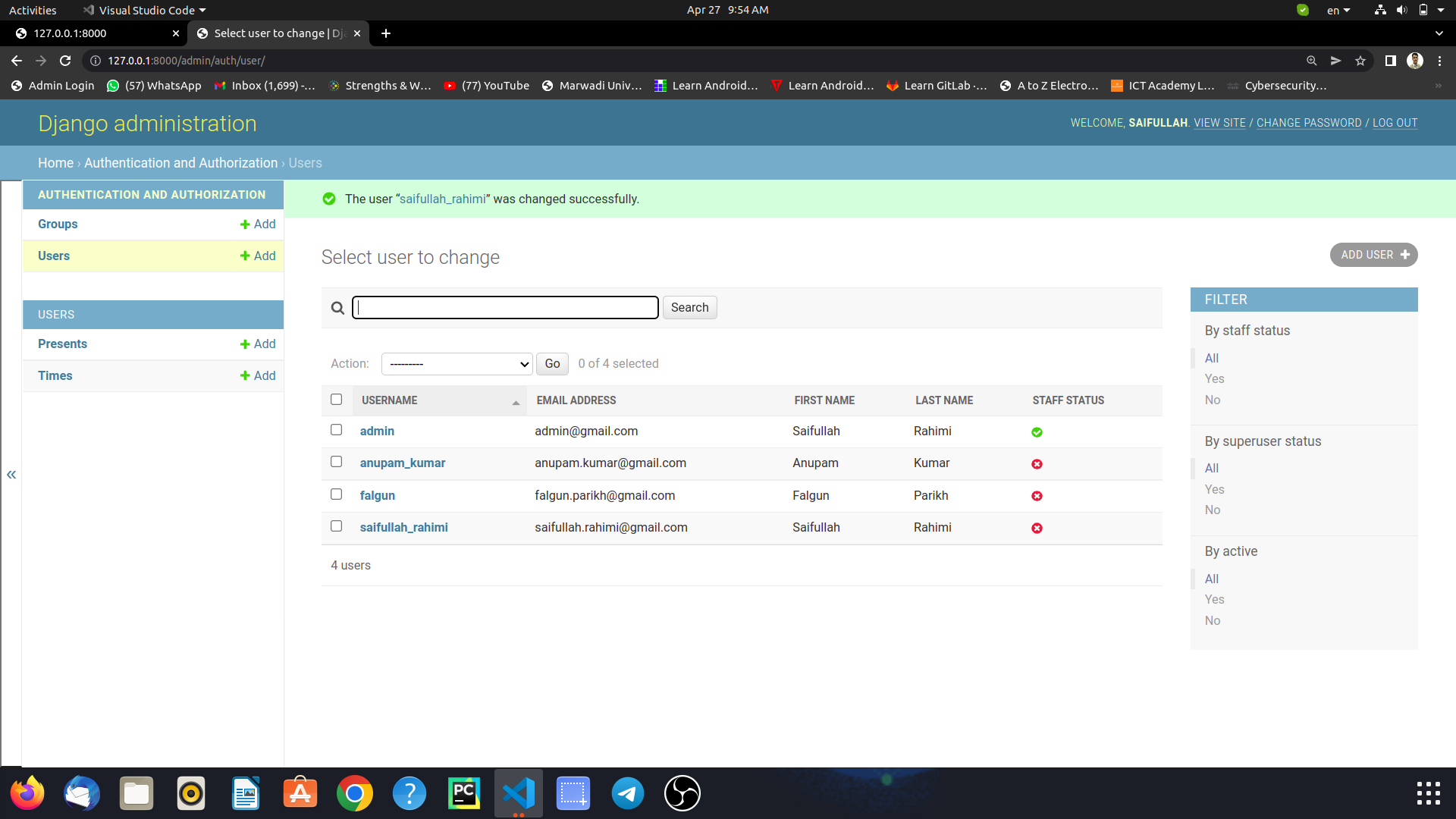Click the green staff status checkmark for admin
1456x819 pixels.
1037,431
